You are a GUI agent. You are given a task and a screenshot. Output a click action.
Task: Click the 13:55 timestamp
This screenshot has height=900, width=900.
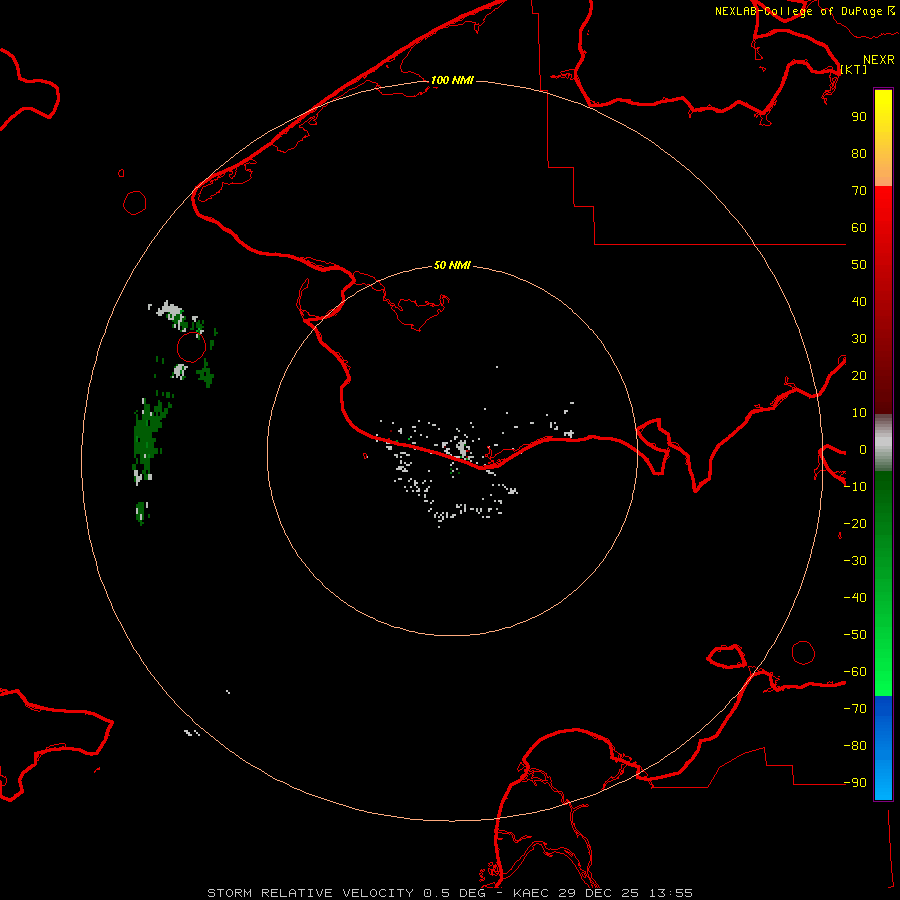[x=670, y=893]
